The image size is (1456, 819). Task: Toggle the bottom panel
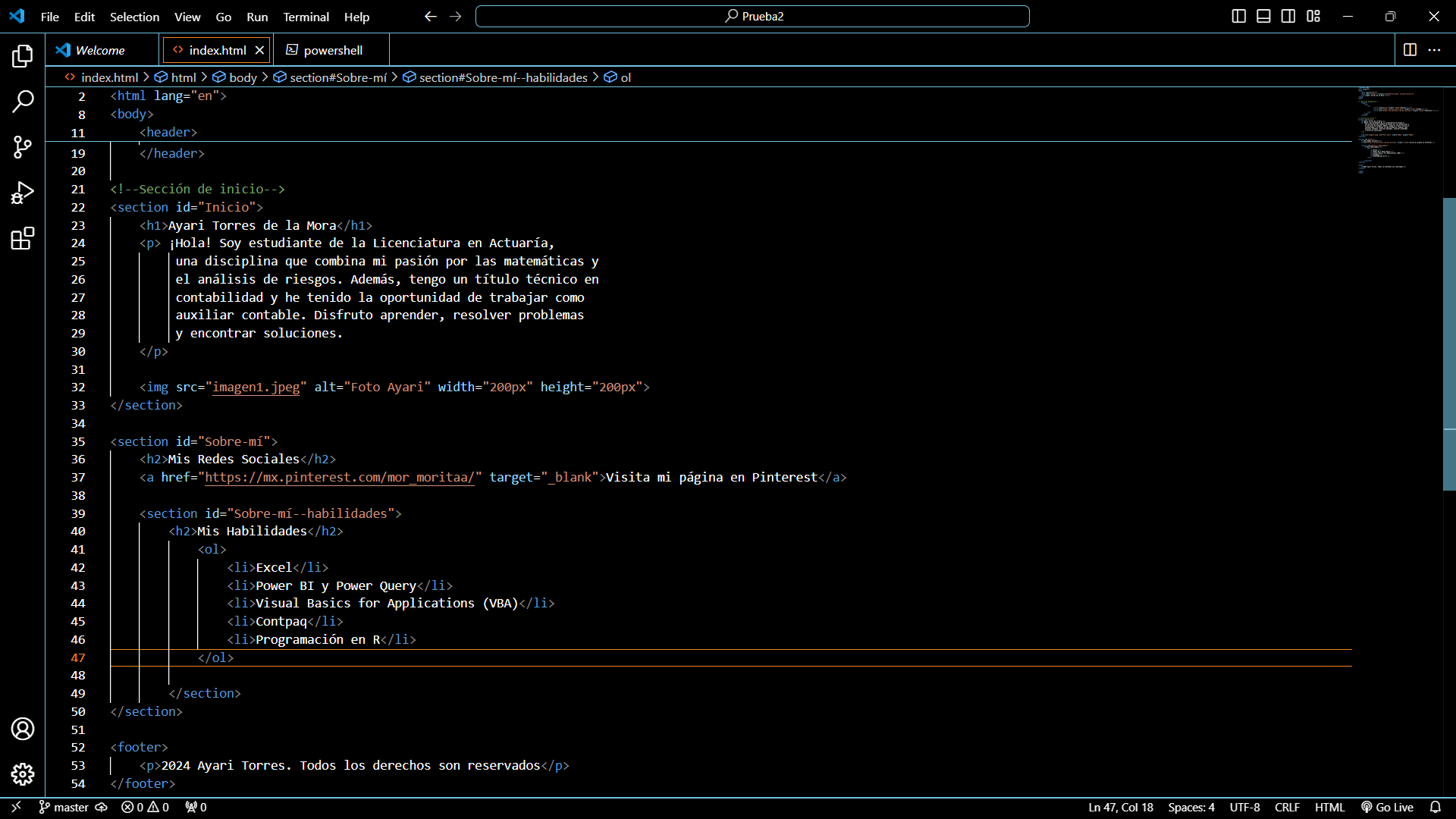coord(1263,15)
